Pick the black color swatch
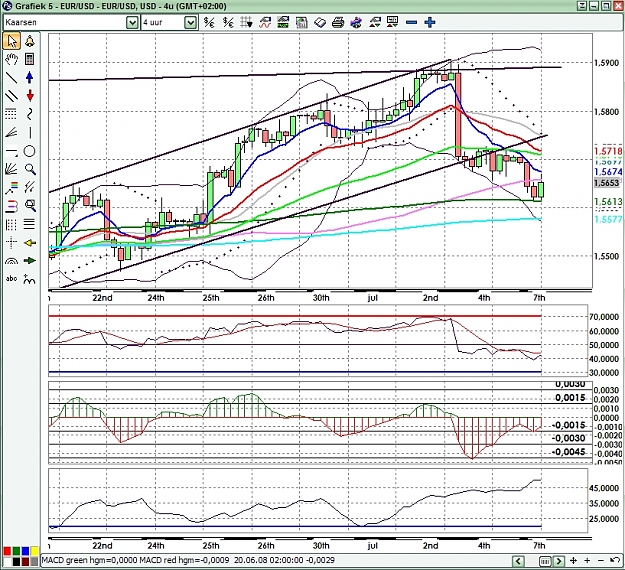Image resolution: width=625 pixels, height=570 pixels. click(16, 561)
